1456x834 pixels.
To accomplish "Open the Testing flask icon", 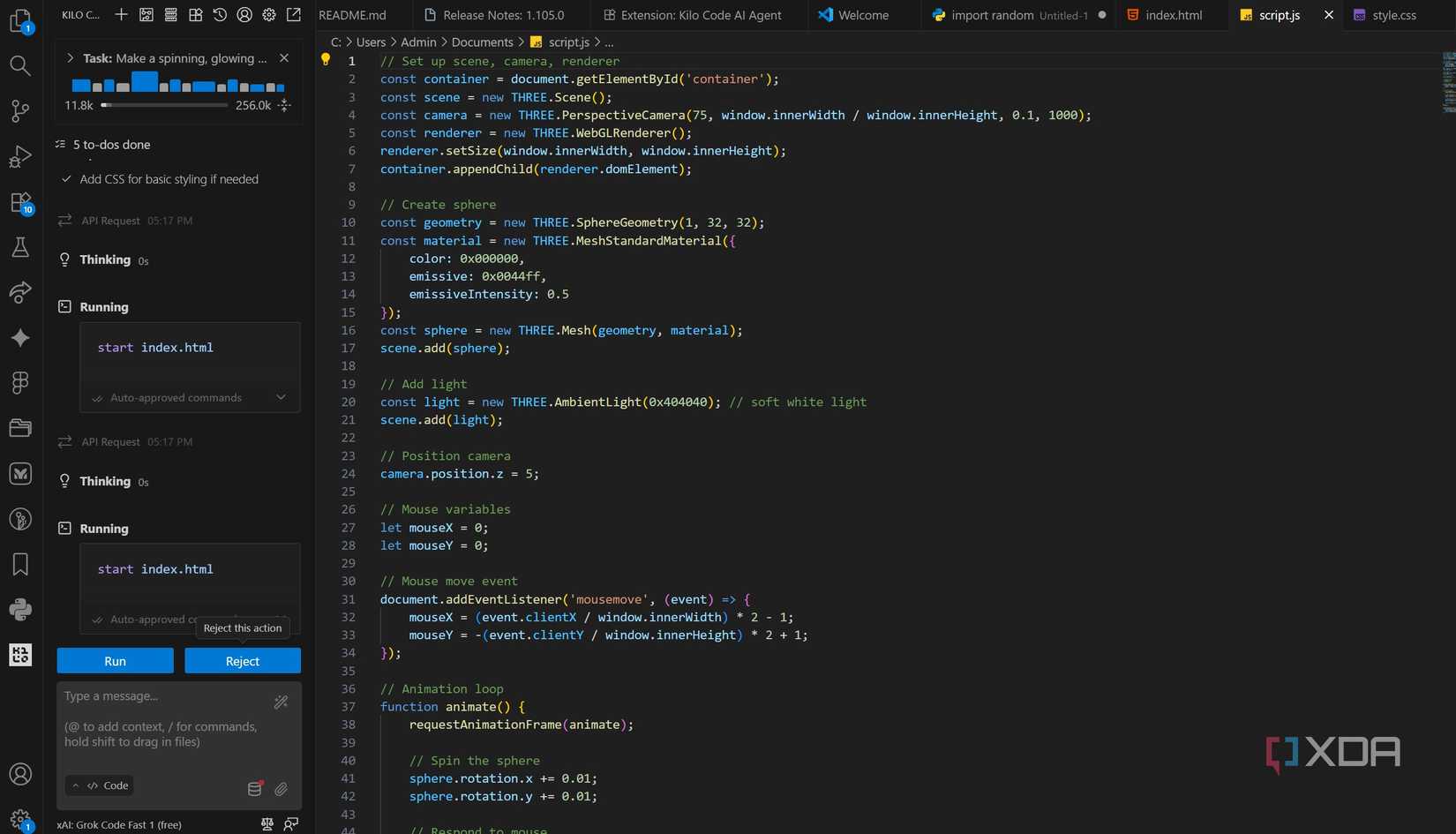I will 19,248.
